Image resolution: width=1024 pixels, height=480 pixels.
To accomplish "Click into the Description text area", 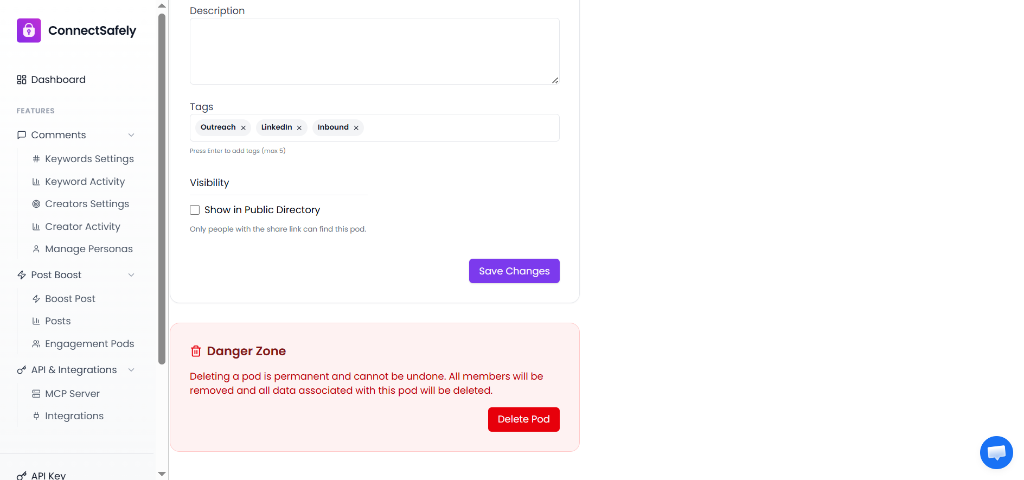I will [374, 51].
